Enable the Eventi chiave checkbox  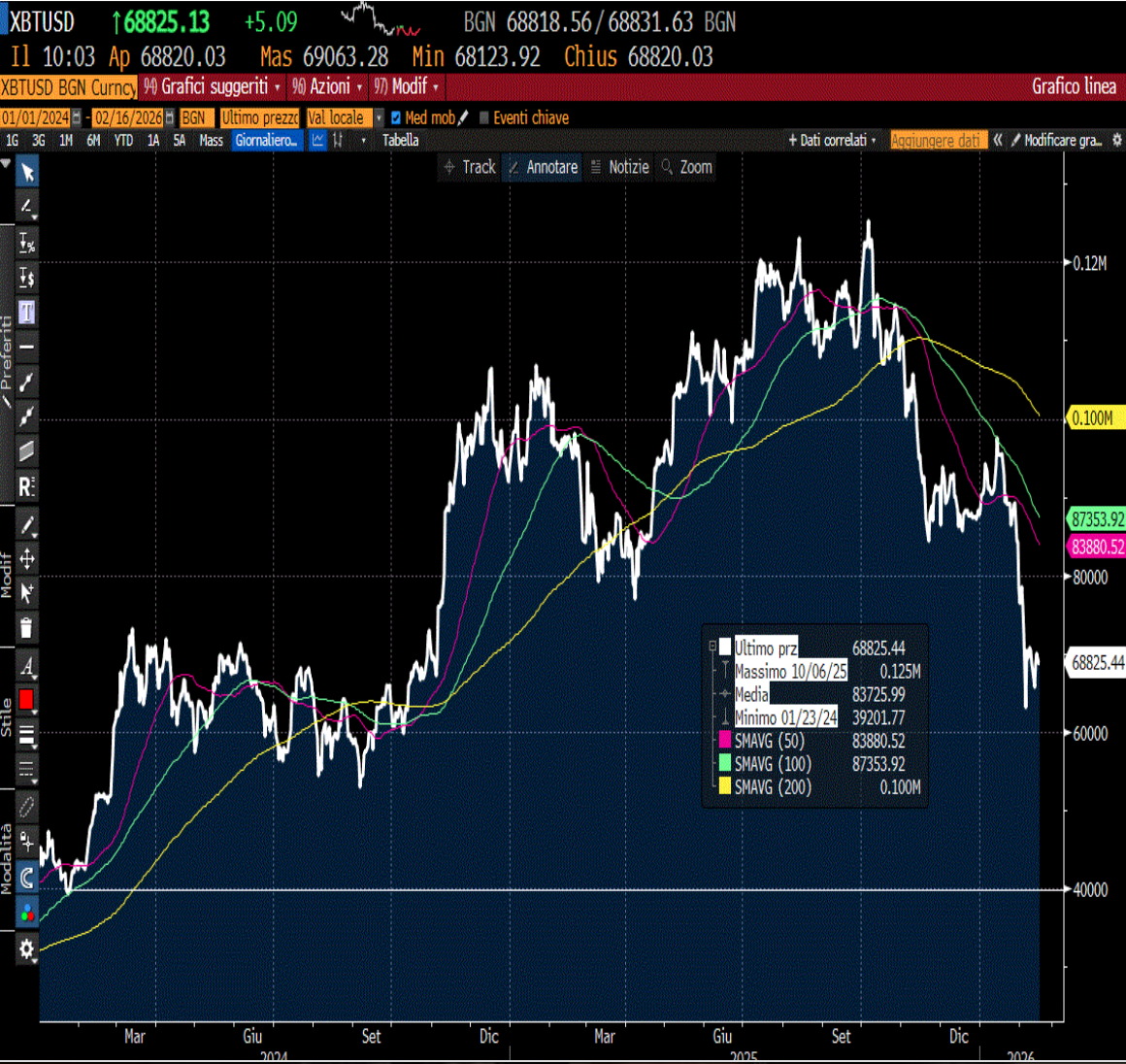pos(484,117)
